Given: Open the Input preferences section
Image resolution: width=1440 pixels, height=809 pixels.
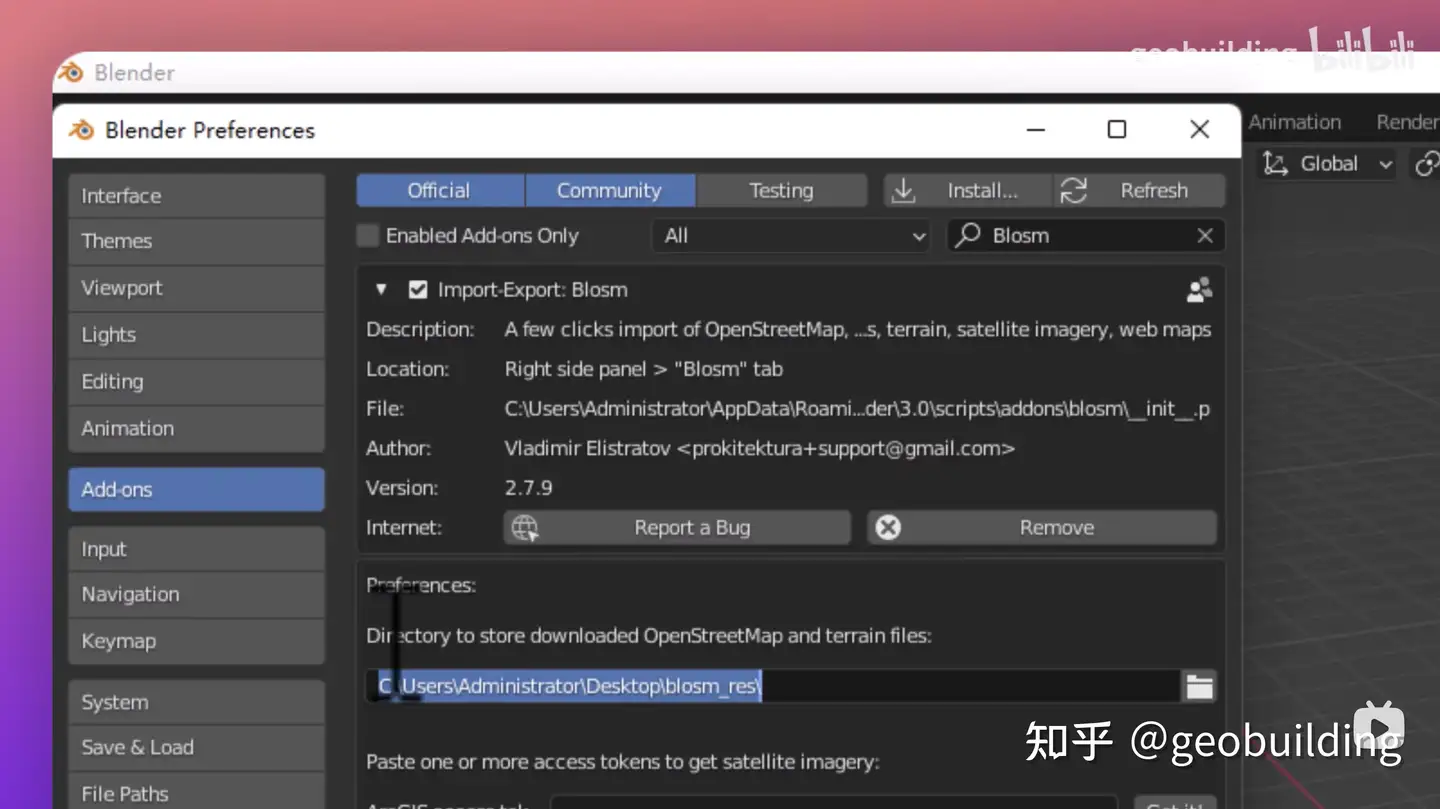Looking at the screenshot, I should tap(196, 549).
